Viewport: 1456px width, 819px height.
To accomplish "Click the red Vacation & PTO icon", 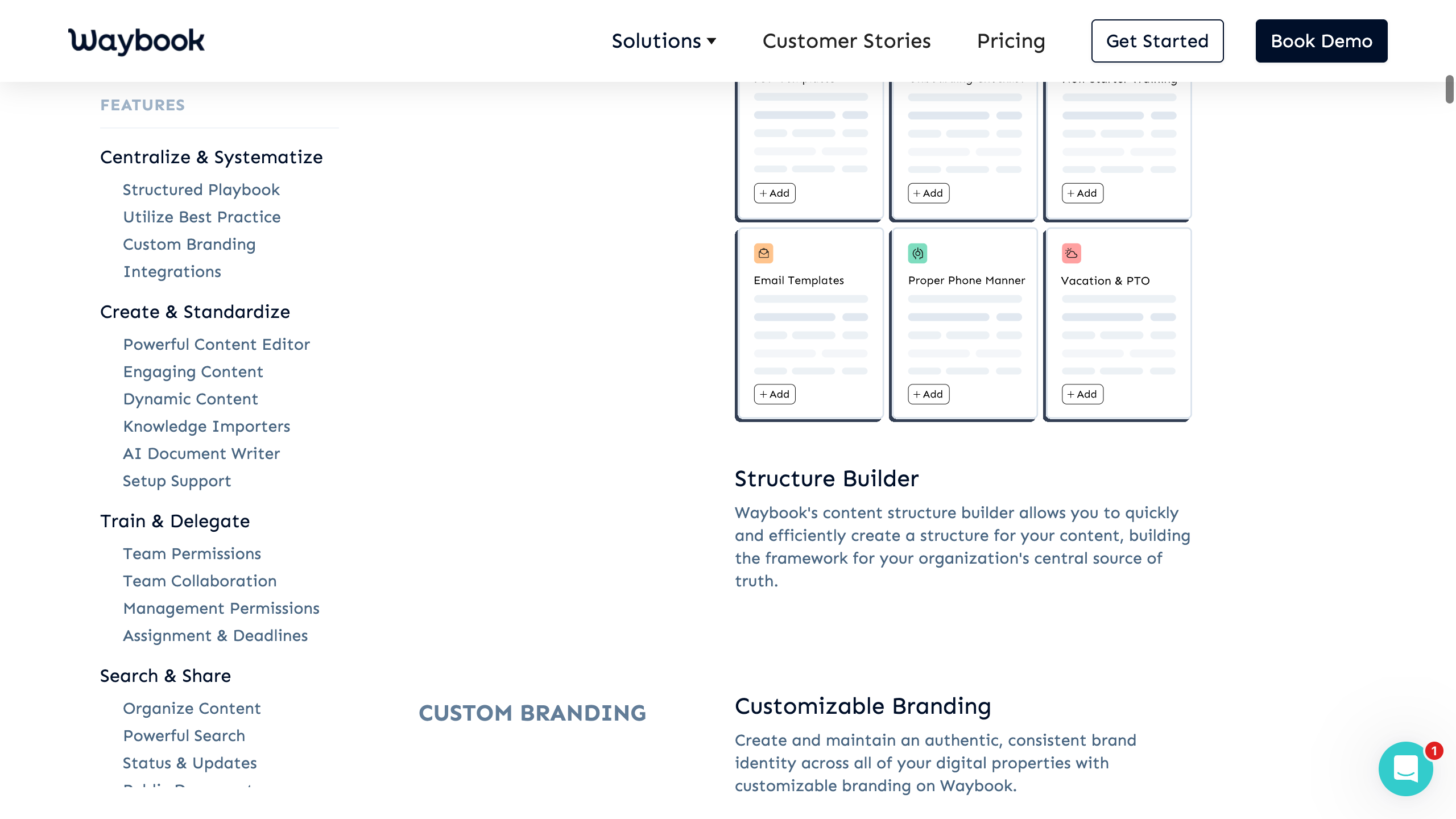I will pos(1071,253).
